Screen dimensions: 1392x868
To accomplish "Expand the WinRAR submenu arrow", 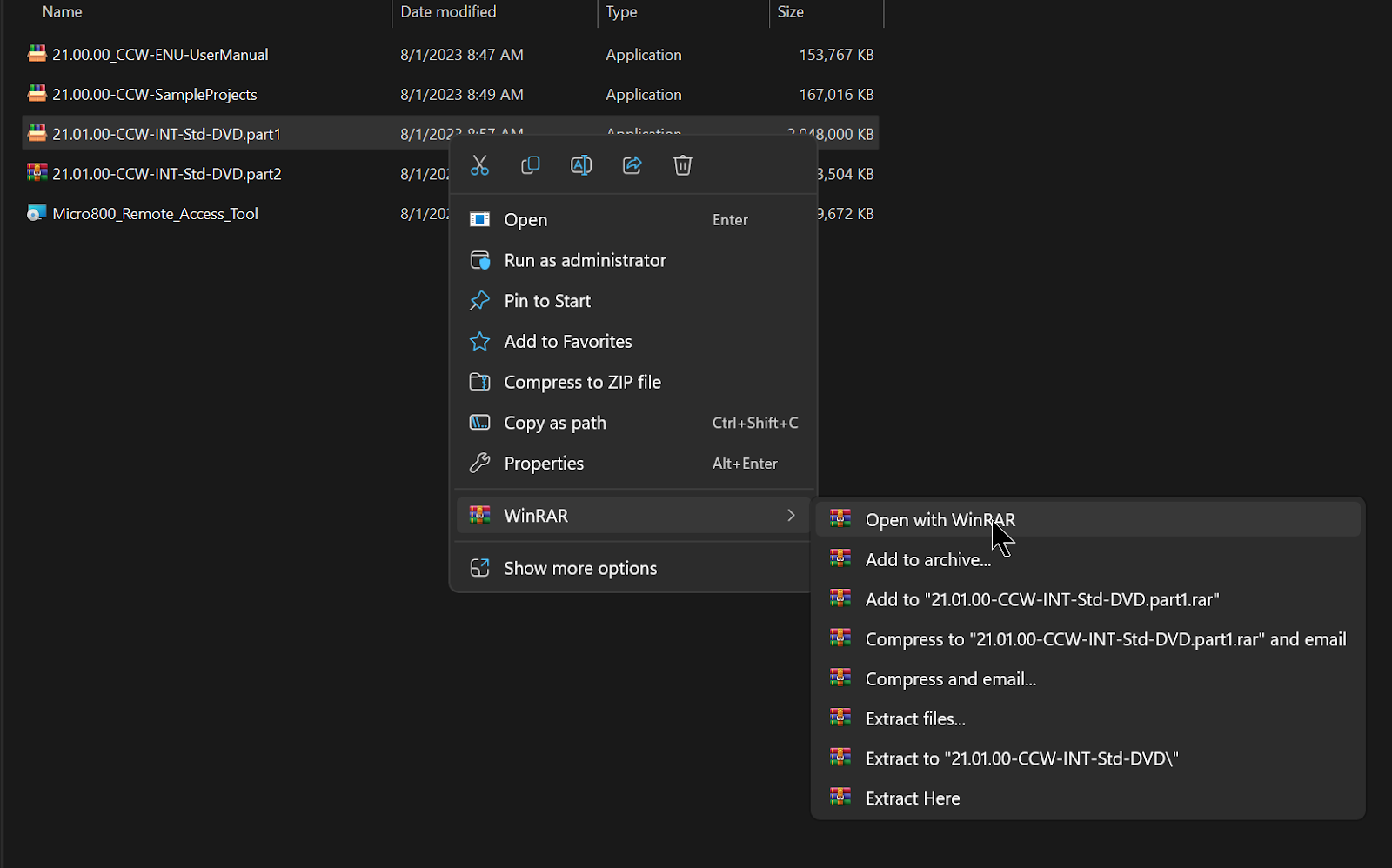I will click(791, 516).
